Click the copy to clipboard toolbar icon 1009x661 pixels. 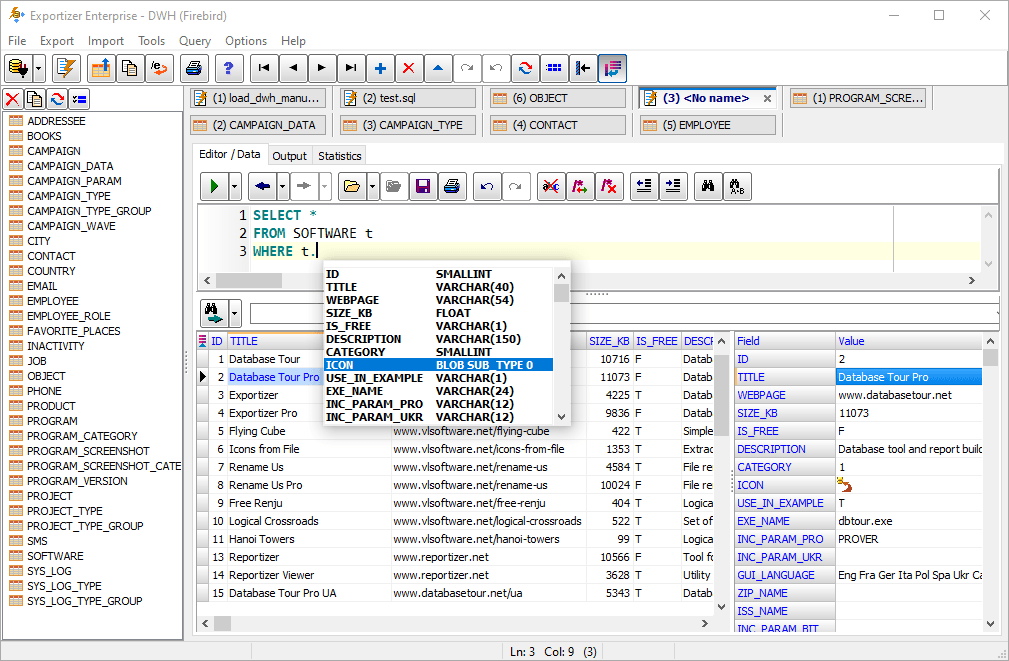pos(129,68)
